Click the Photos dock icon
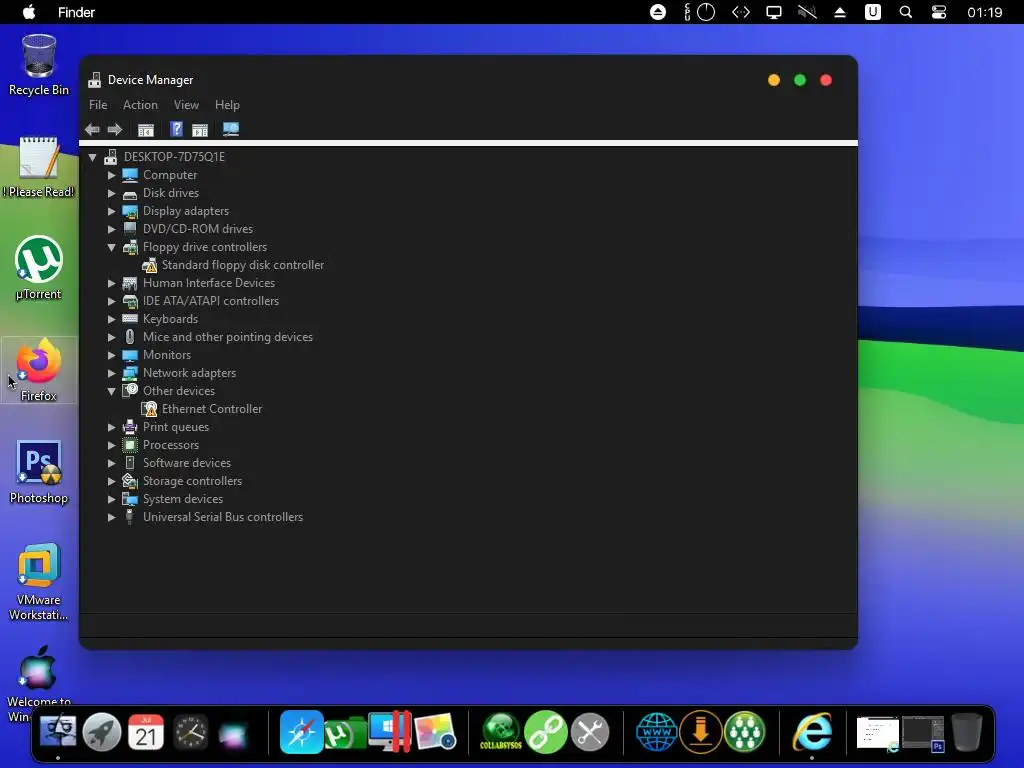The image size is (1024, 768). [435, 732]
